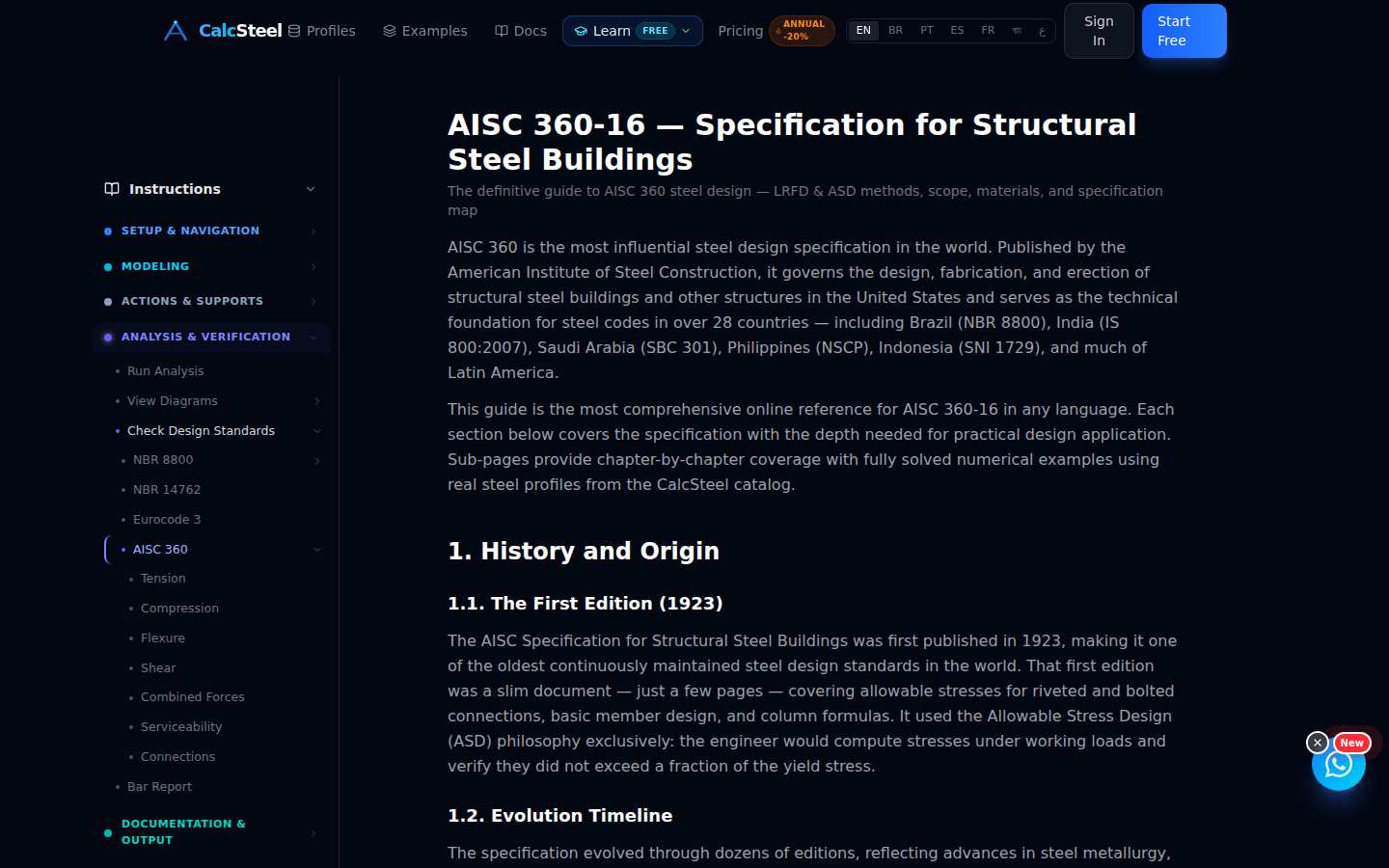Open the Pricing page
Image resolution: width=1389 pixels, height=868 pixels.
click(x=740, y=31)
